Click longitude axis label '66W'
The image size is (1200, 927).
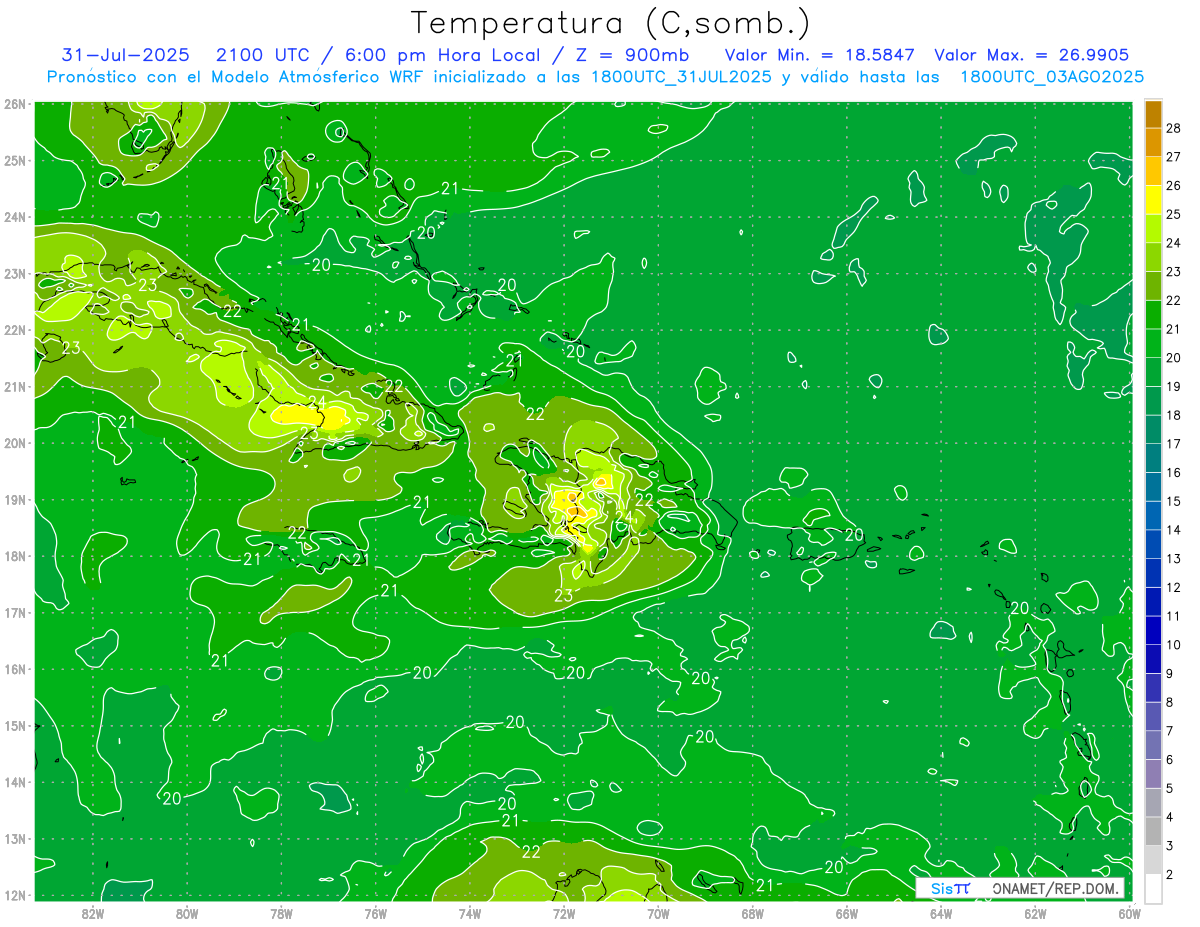pos(846,913)
